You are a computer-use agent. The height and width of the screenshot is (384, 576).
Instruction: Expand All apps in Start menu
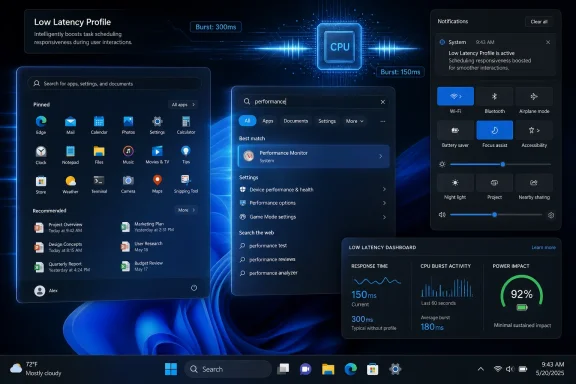point(183,105)
